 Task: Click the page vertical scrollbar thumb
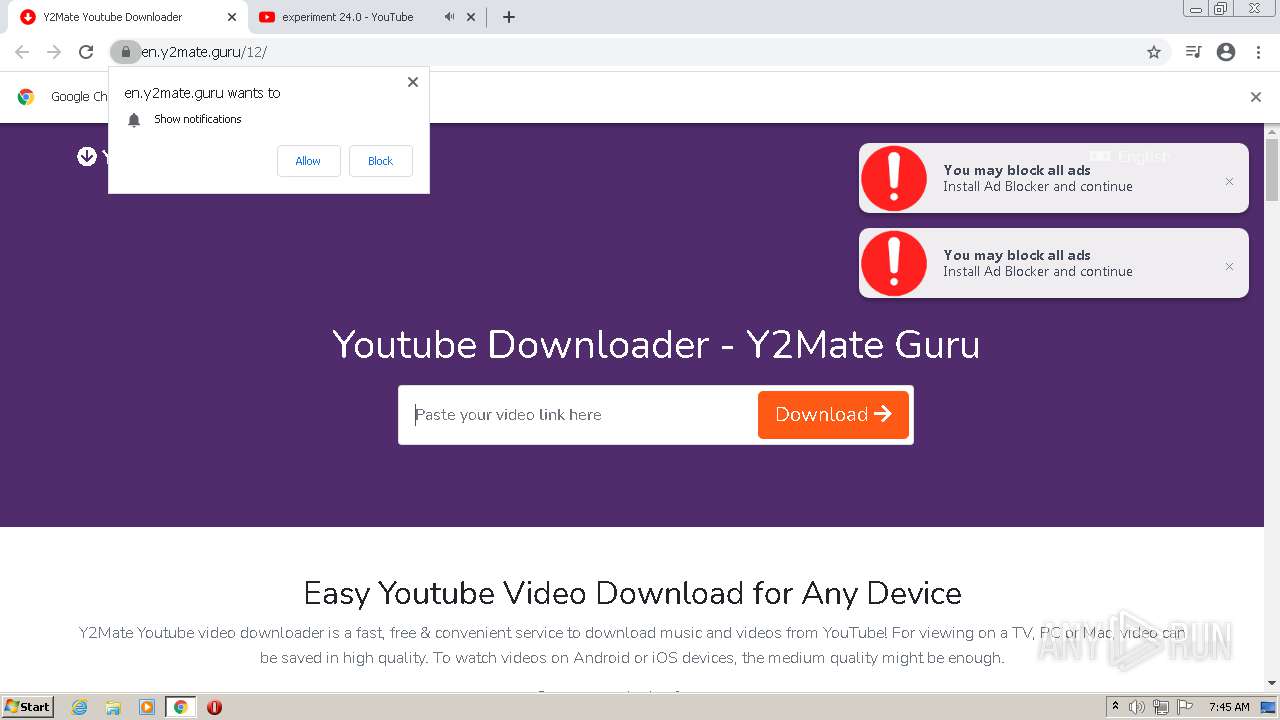[x=1271, y=170]
